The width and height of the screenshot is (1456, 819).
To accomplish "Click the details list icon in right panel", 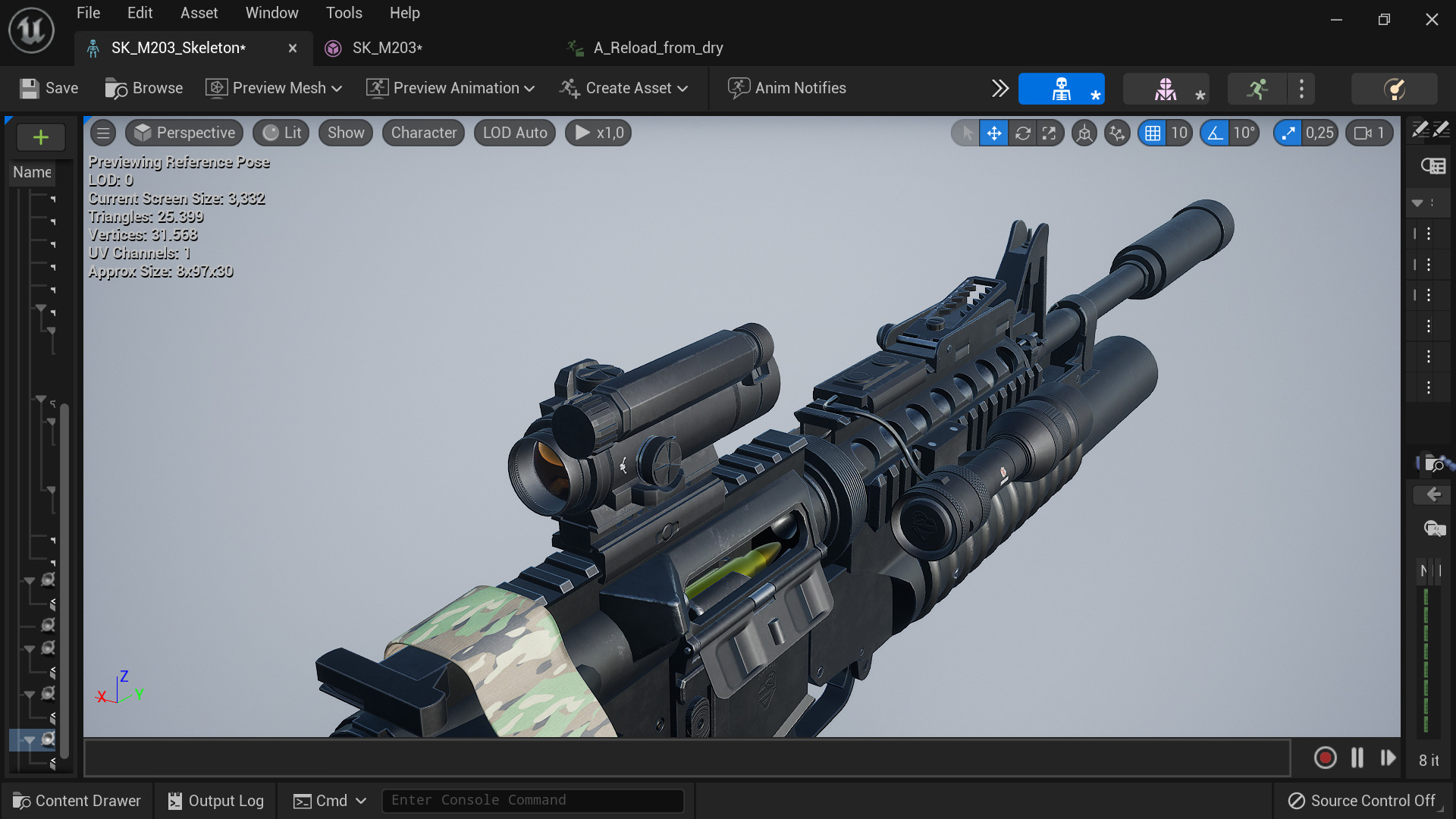I will [1432, 166].
